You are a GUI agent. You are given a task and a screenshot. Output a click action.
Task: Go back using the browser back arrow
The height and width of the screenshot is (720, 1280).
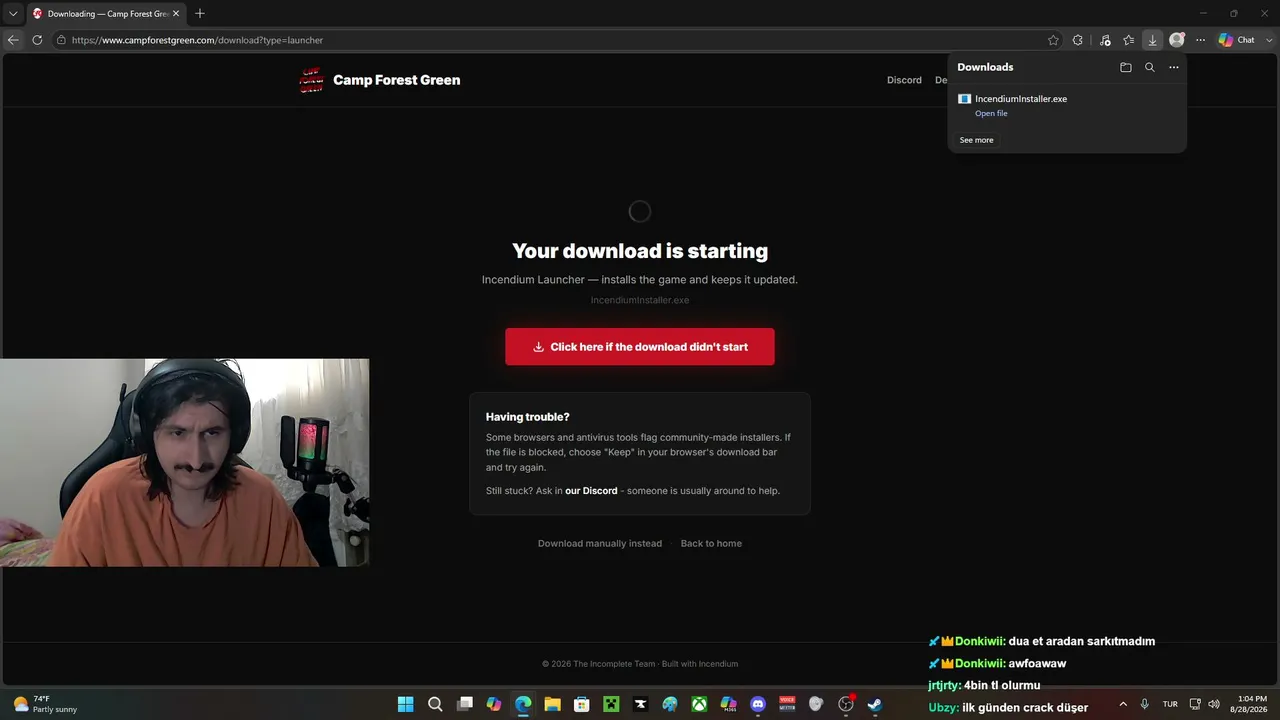tap(13, 40)
